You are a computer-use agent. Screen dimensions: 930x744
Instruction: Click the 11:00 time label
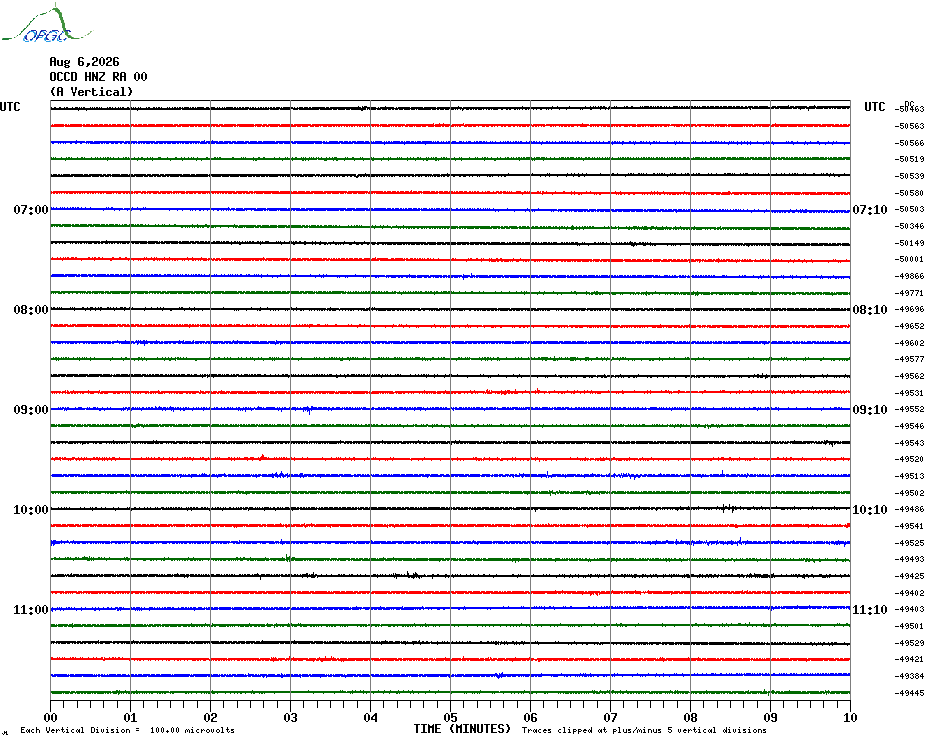coord(31,610)
